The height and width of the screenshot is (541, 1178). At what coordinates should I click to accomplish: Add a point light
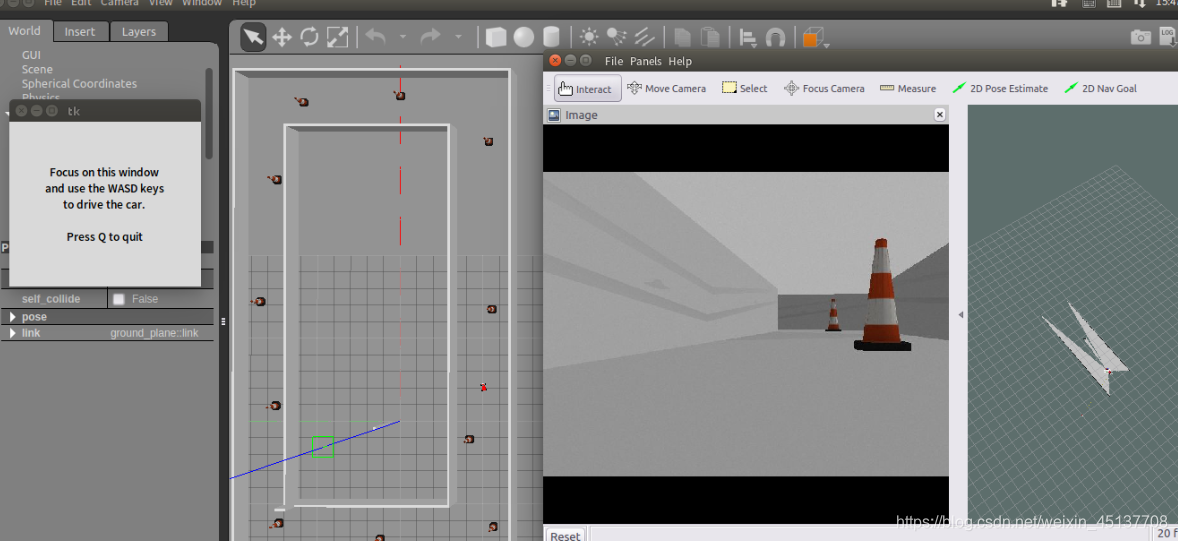coord(589,37)
